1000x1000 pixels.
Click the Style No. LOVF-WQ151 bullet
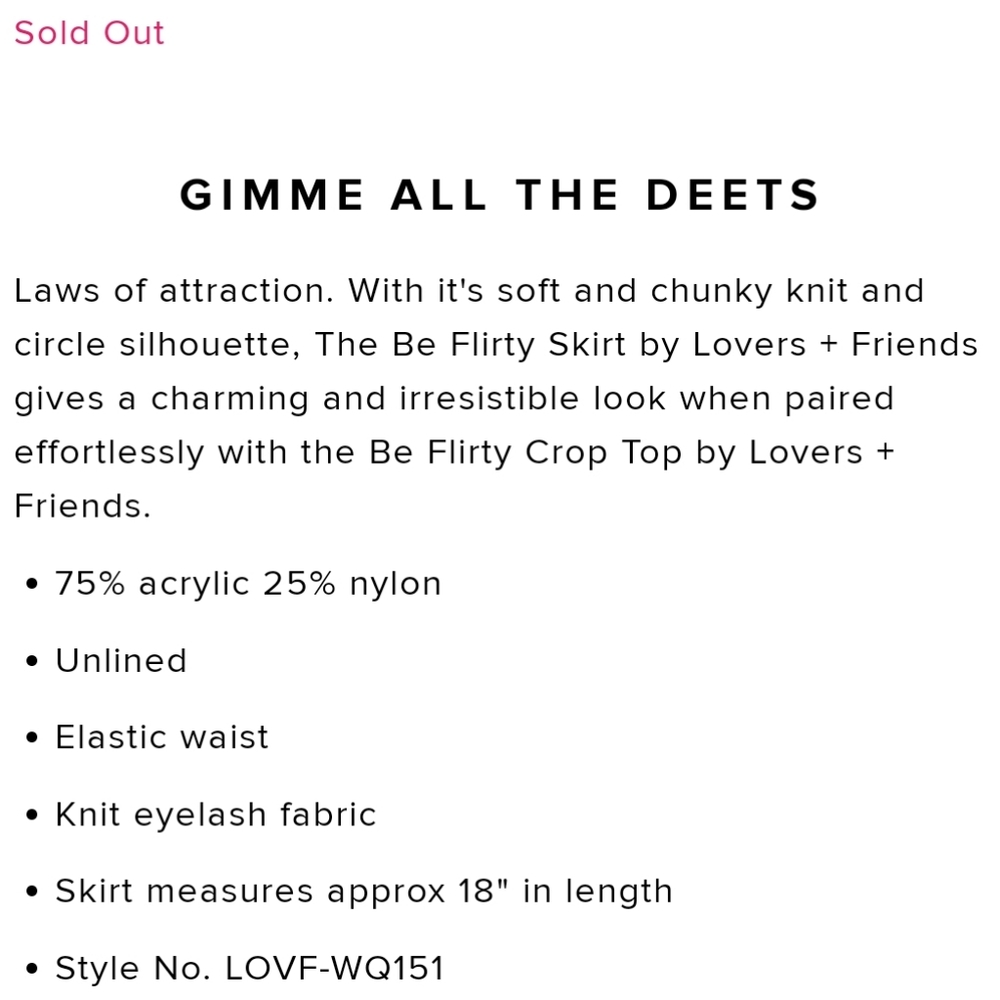[249, 968]
